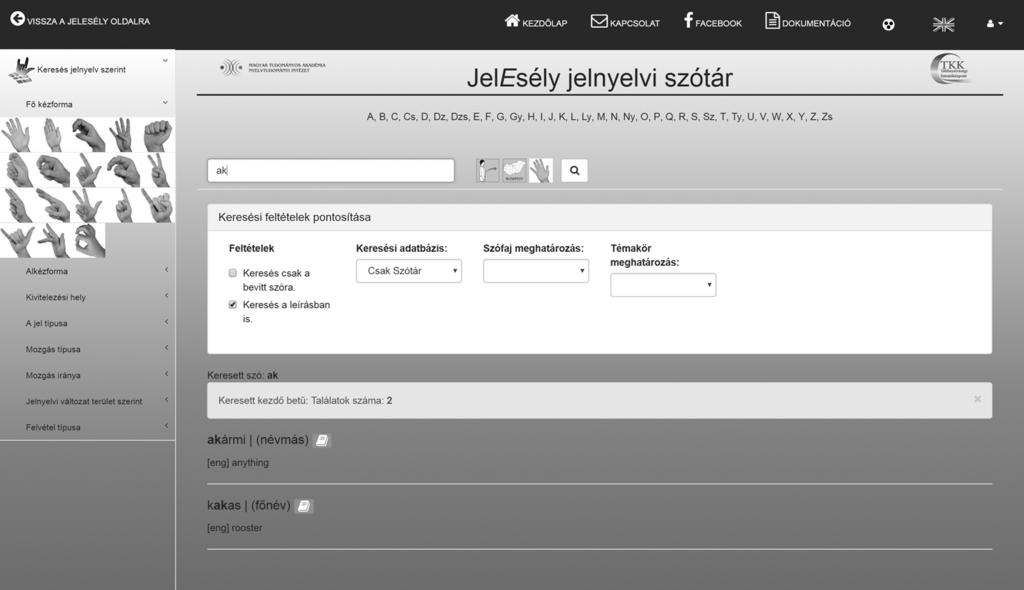Click the '[eng] anything' translation text
1024x590 pixels.
(x=238, y=463)
